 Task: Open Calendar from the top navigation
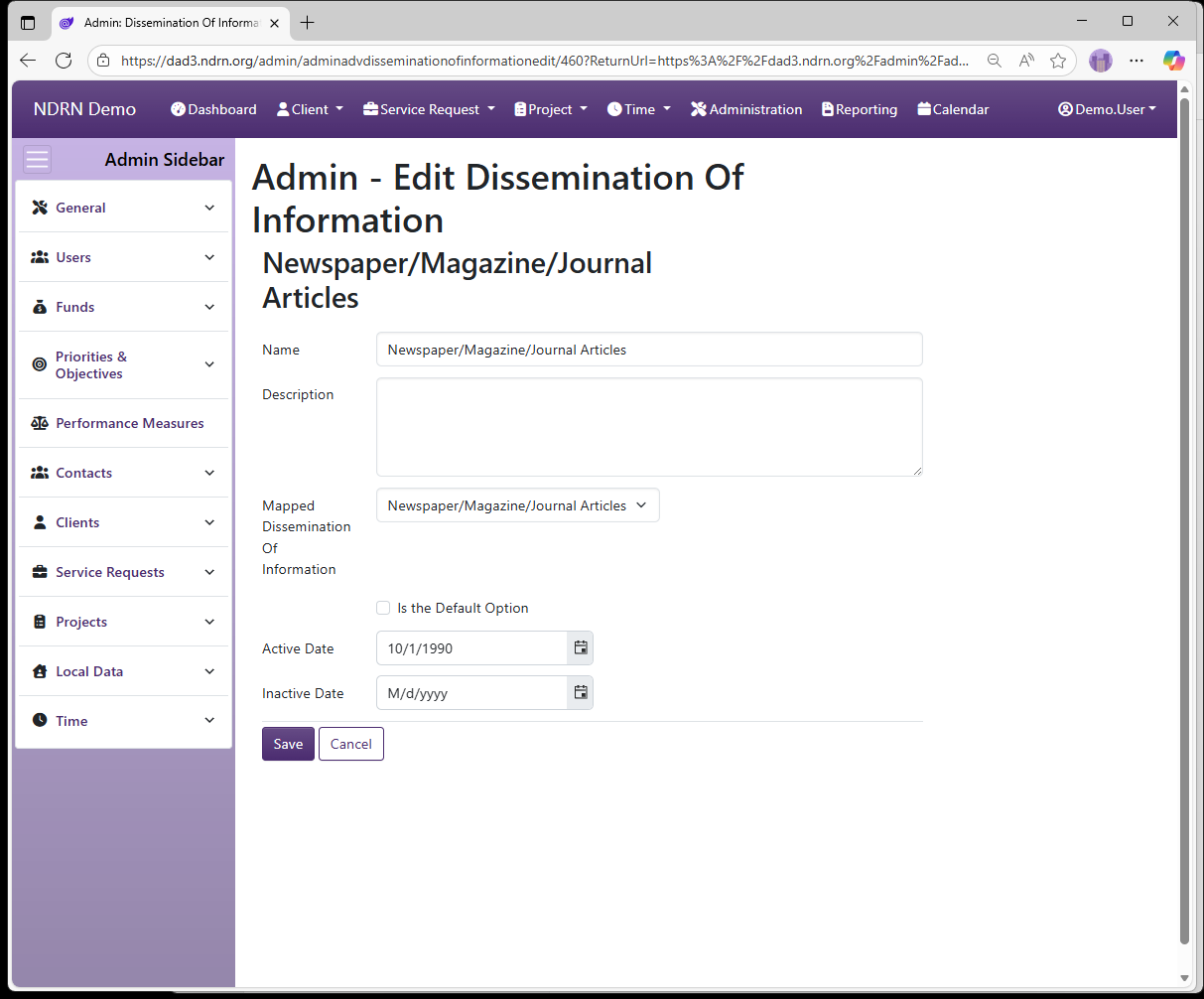[x=953, y=109]
